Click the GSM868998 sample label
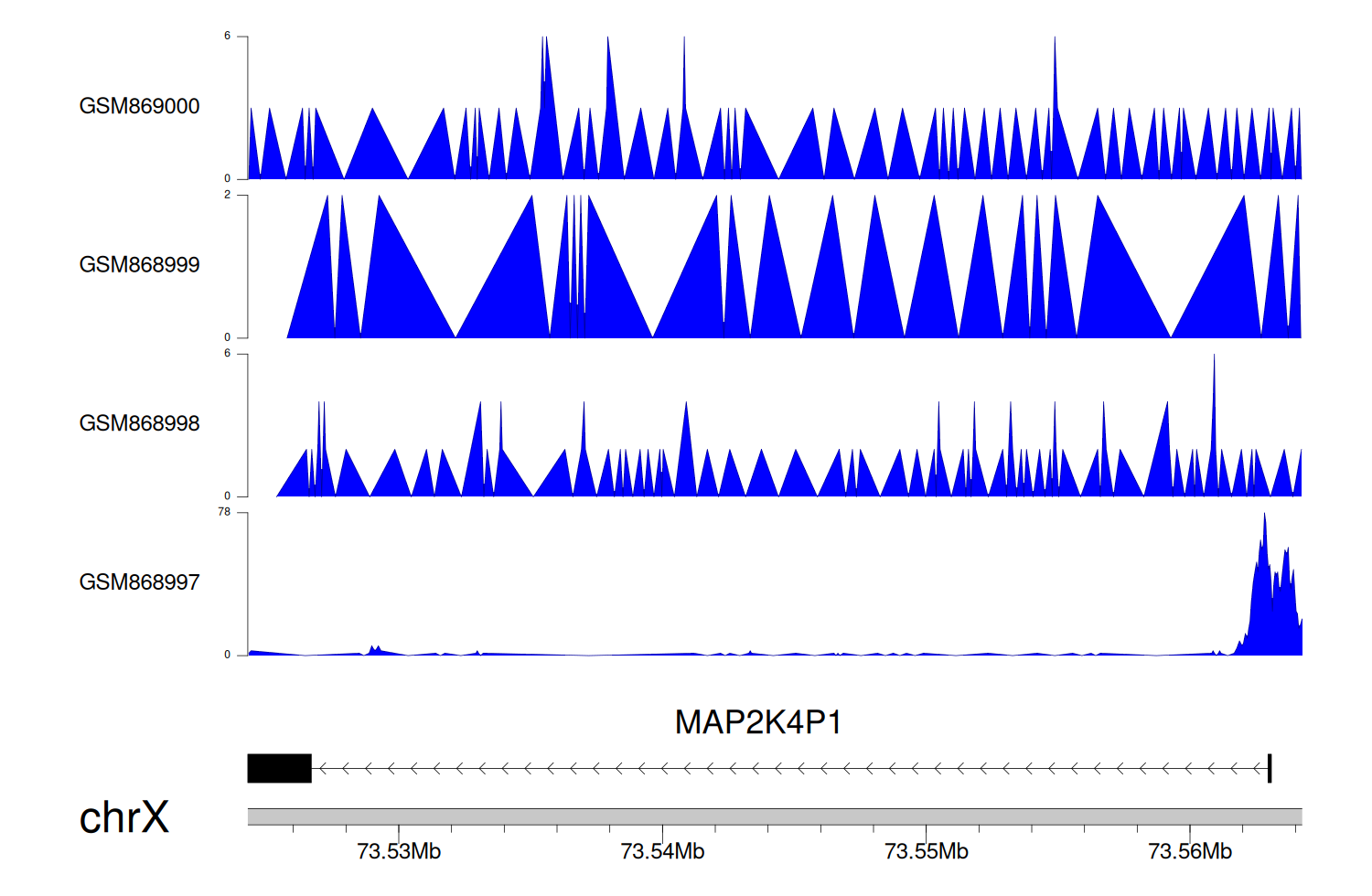Image resolution: width=1372 pixels, height=896 pixels. (x=139, y=423)
